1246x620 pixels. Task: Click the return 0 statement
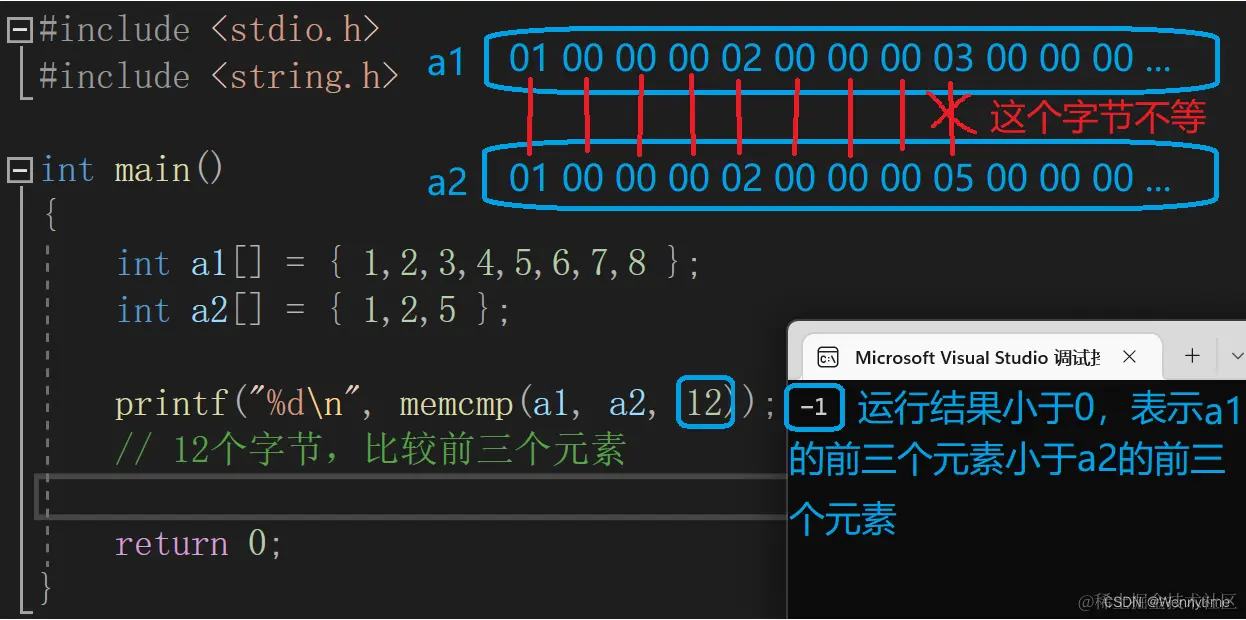coord(197,543)
